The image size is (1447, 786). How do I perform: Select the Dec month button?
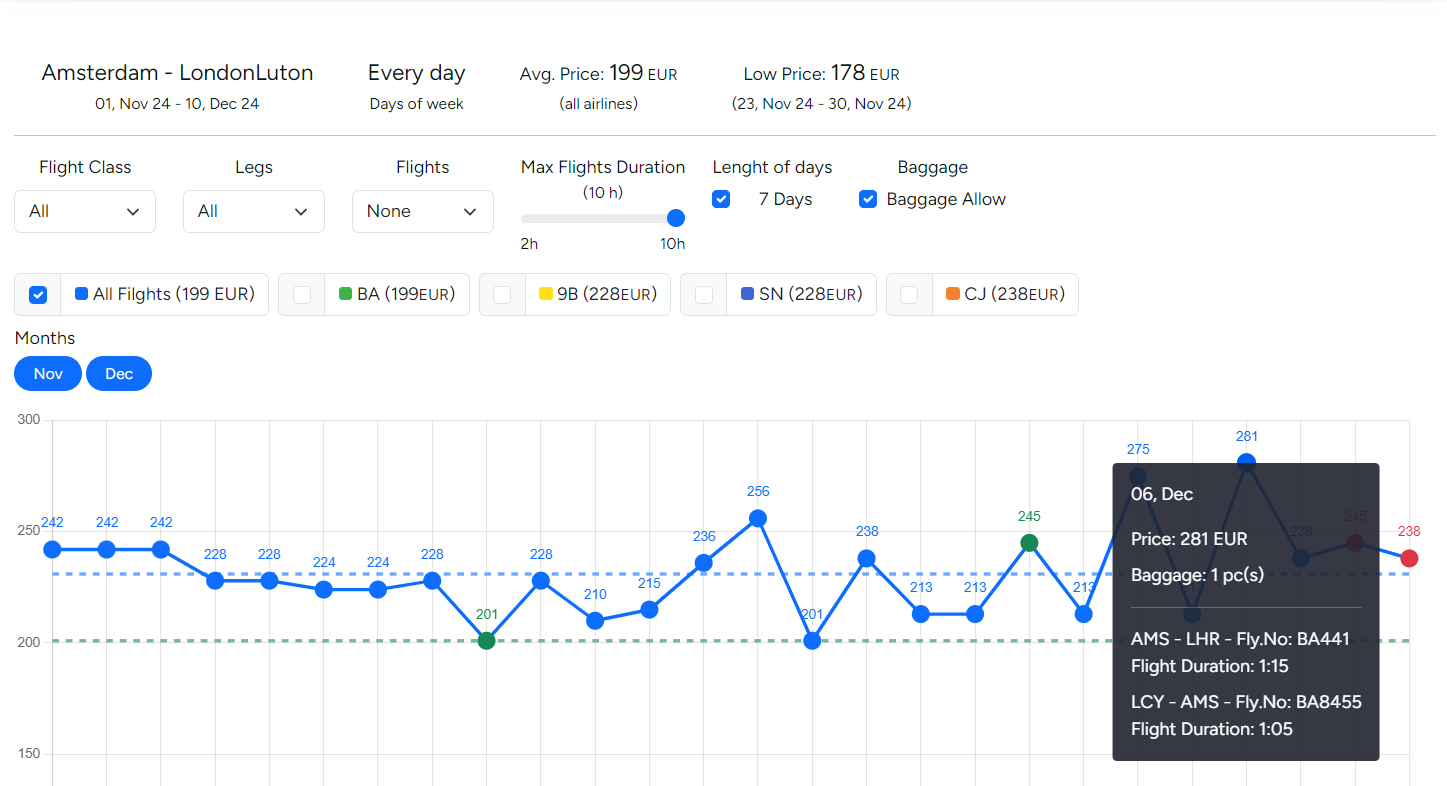click(119, 374)
